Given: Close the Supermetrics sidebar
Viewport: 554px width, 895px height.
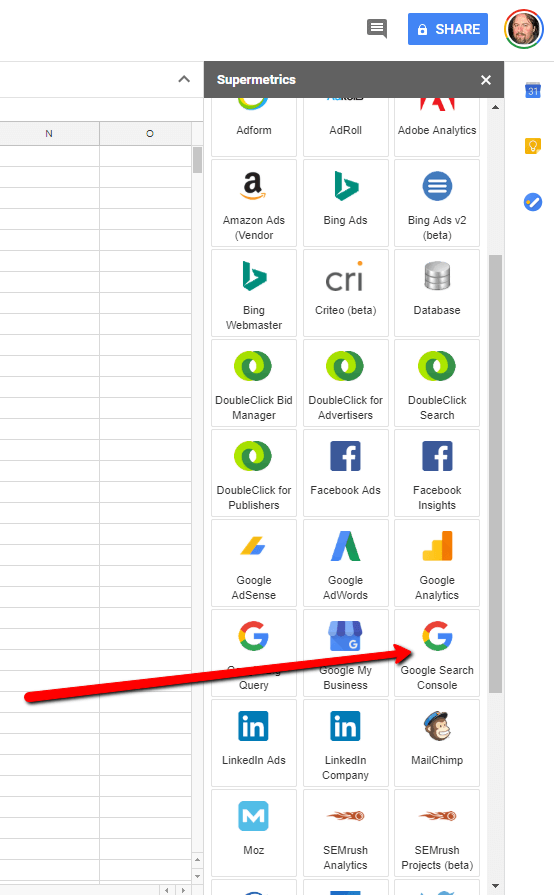Looking at the screenshot, I should pyautogui.click(x=486, y=80).
